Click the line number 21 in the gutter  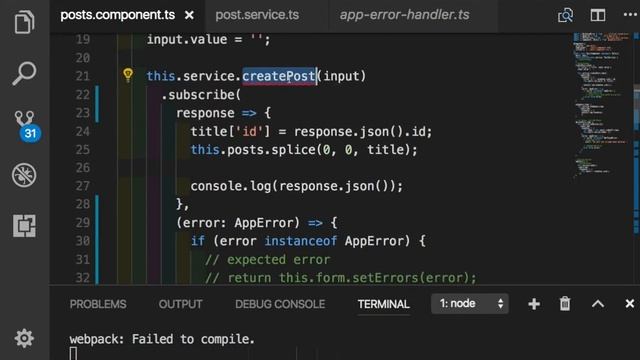[82, 76]
